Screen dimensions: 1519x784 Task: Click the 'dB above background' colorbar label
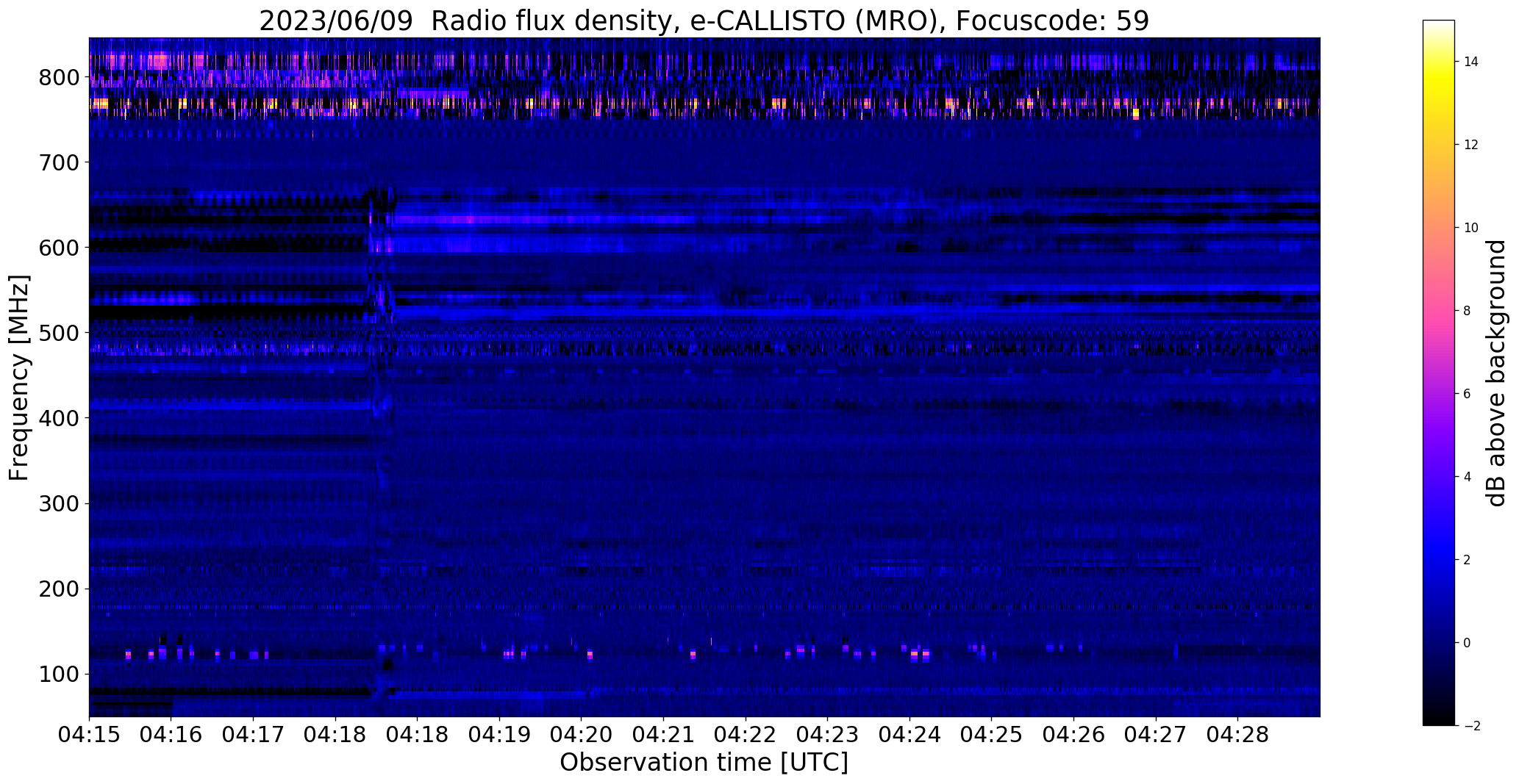coord(1495,373)
